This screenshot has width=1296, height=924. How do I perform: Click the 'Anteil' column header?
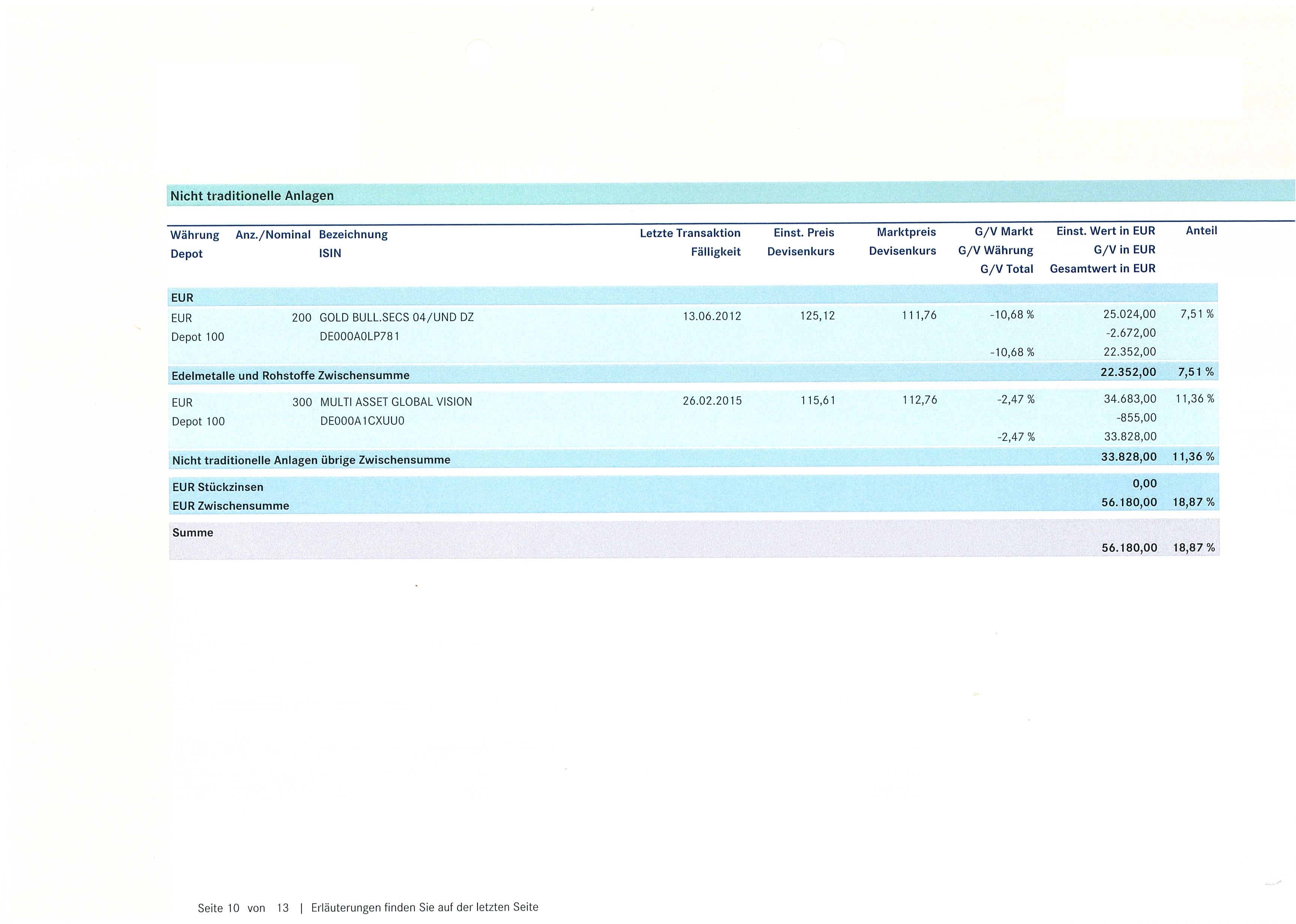point(1201,230)
